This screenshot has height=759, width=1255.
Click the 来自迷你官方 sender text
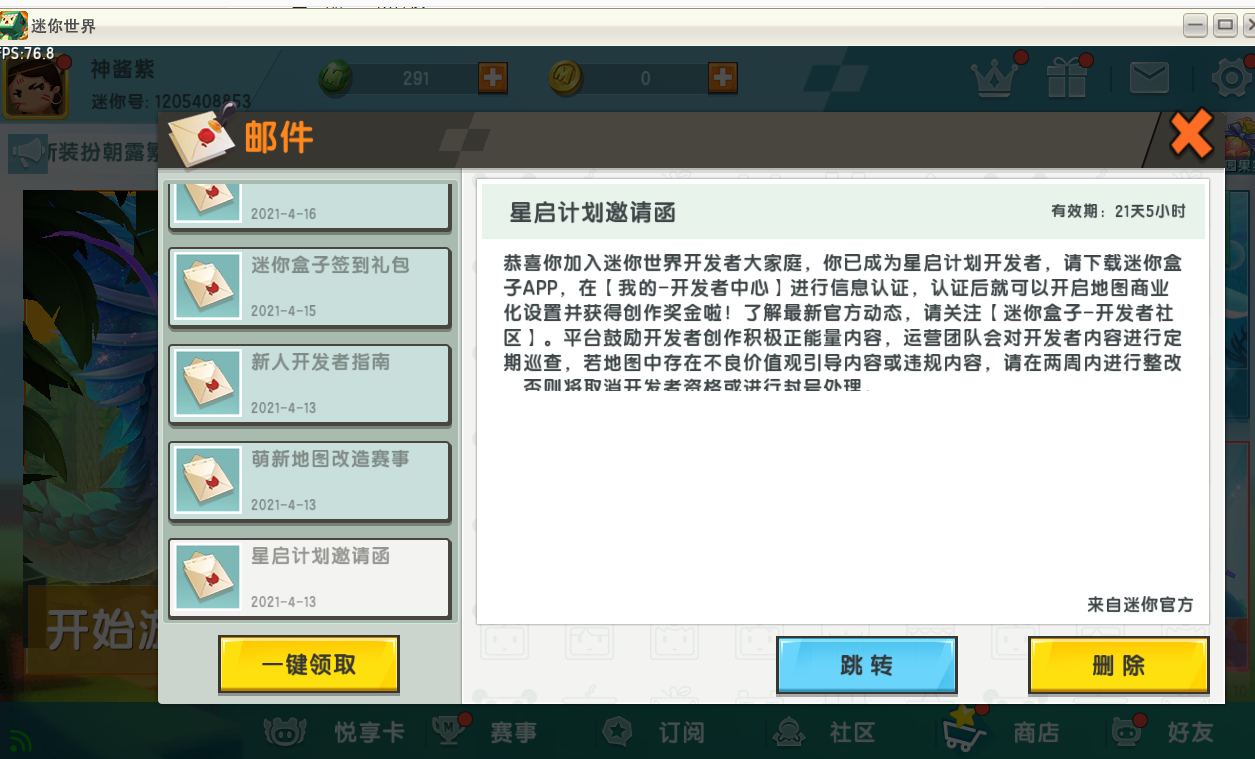pyautogui.click(x=1140, y=605)
